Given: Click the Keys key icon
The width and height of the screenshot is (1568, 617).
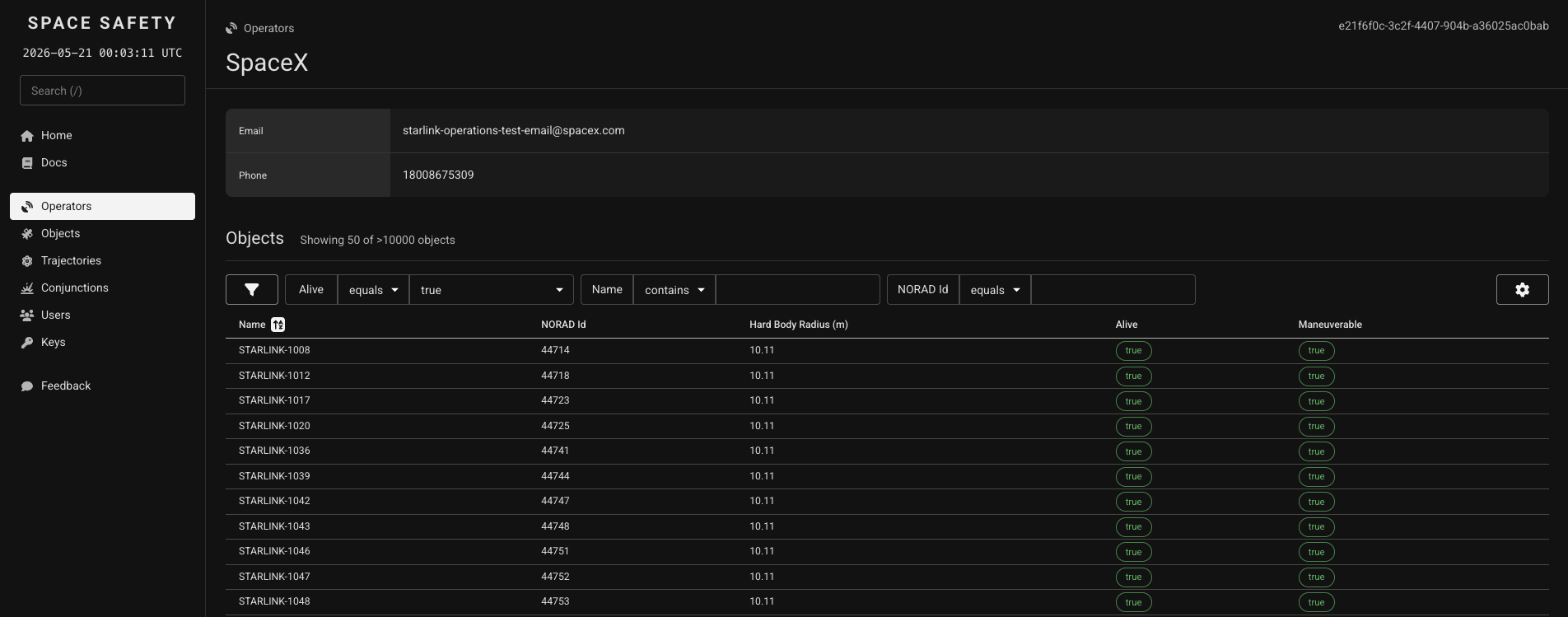Looking at the screenshot, I should [x=27, y=343].
